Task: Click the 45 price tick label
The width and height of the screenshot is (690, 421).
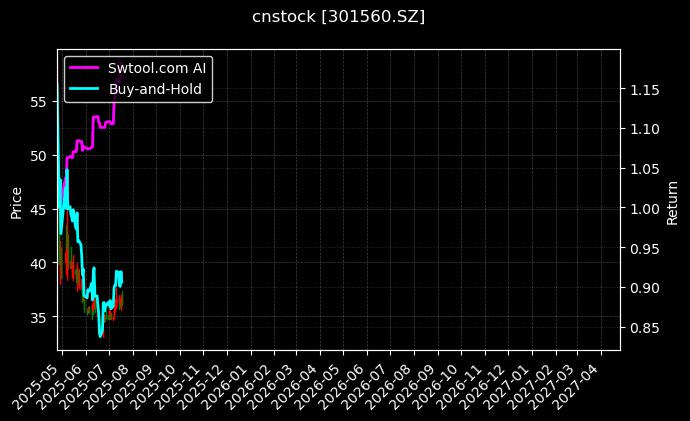Action: 40,210
